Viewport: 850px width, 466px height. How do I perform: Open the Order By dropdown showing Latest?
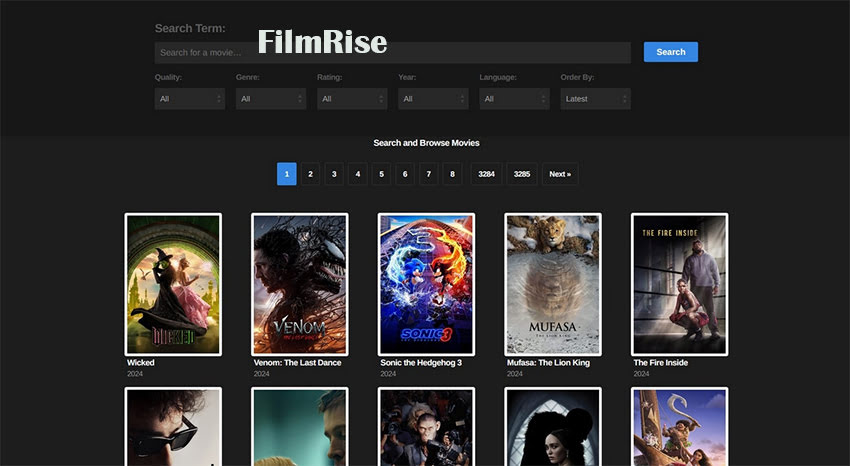point(595,99)
